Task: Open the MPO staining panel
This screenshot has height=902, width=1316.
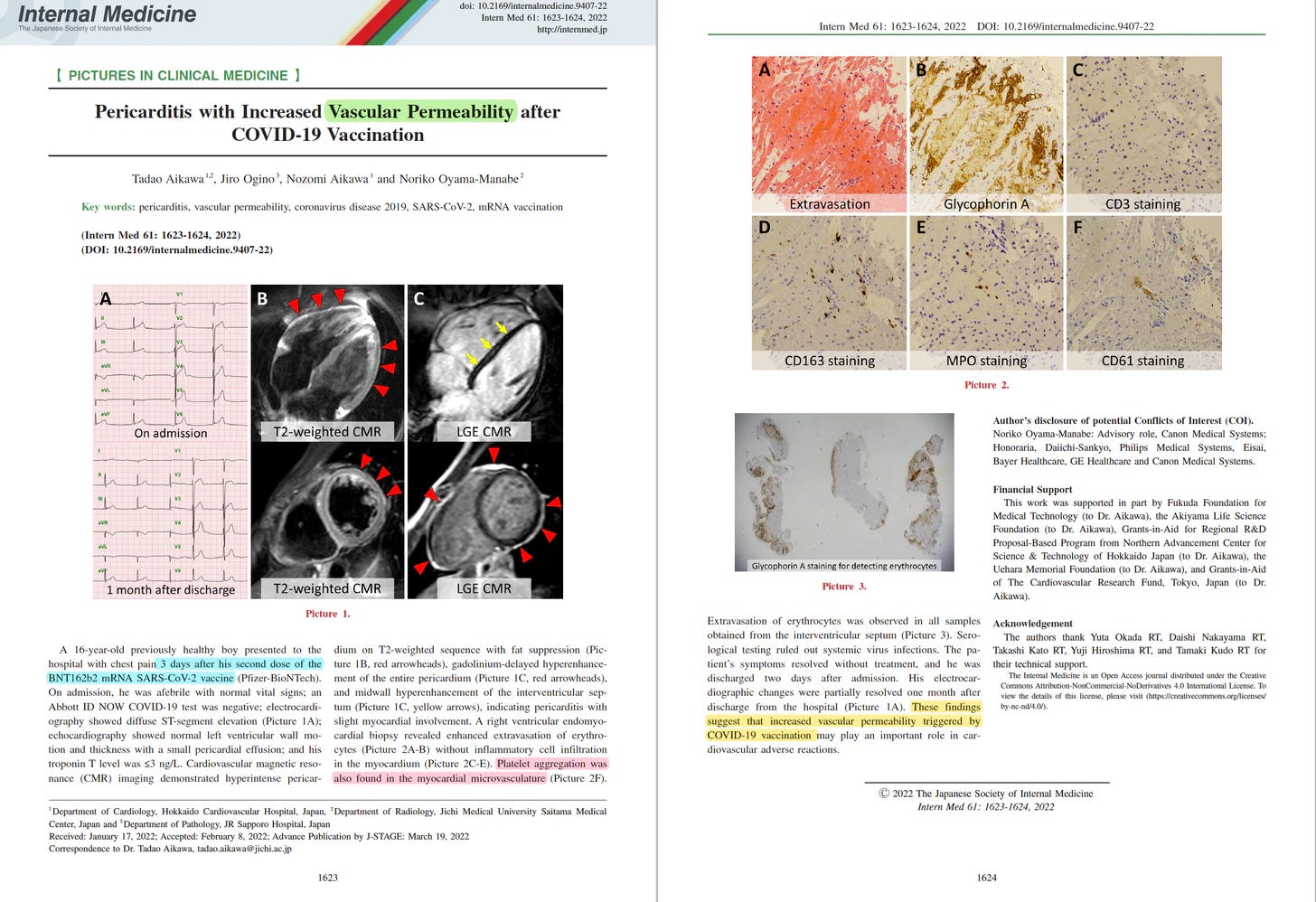Action: 986,292
